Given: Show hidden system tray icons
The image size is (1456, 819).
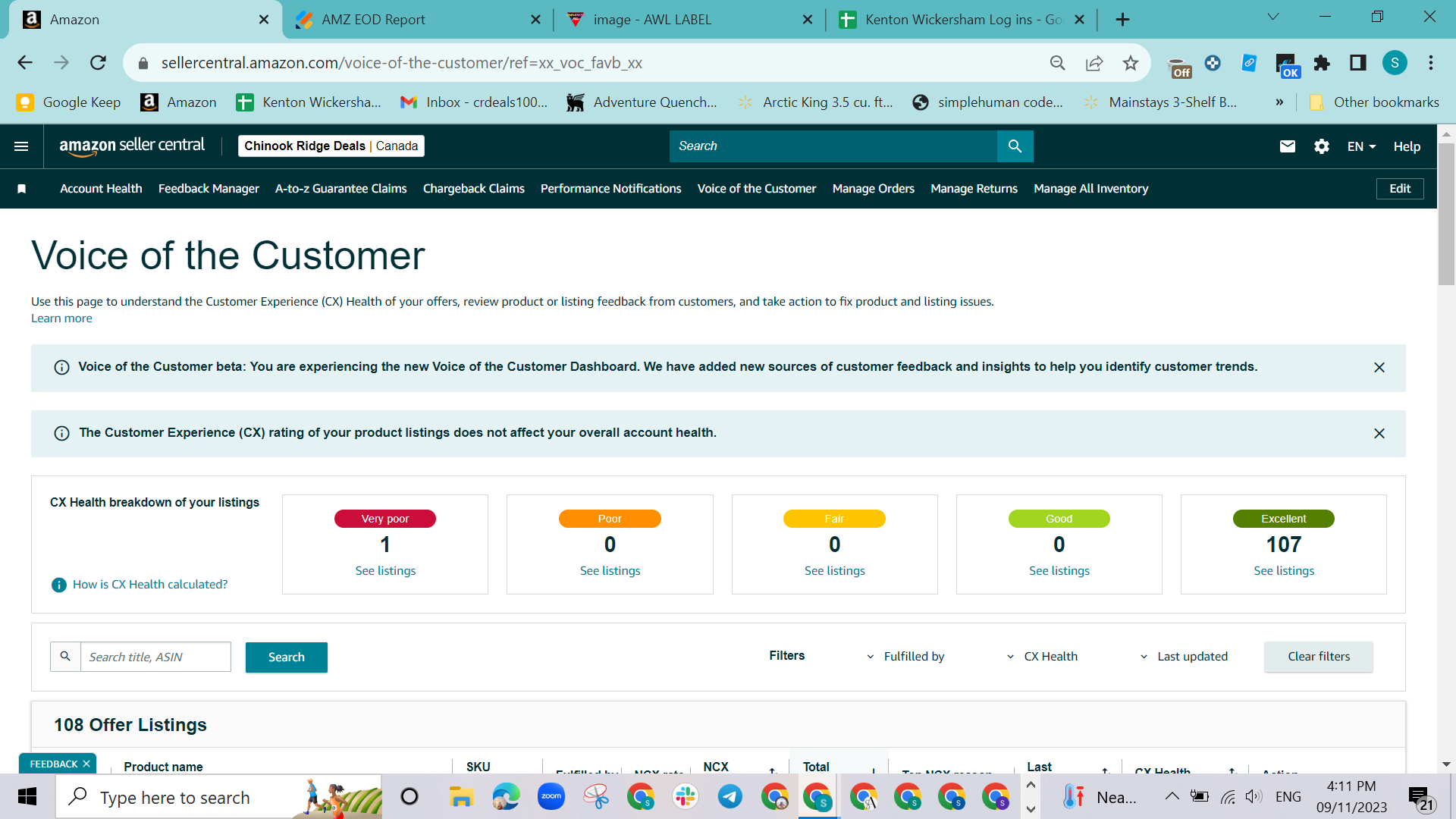Looking at the screenshot, I should pos(1172,796).
